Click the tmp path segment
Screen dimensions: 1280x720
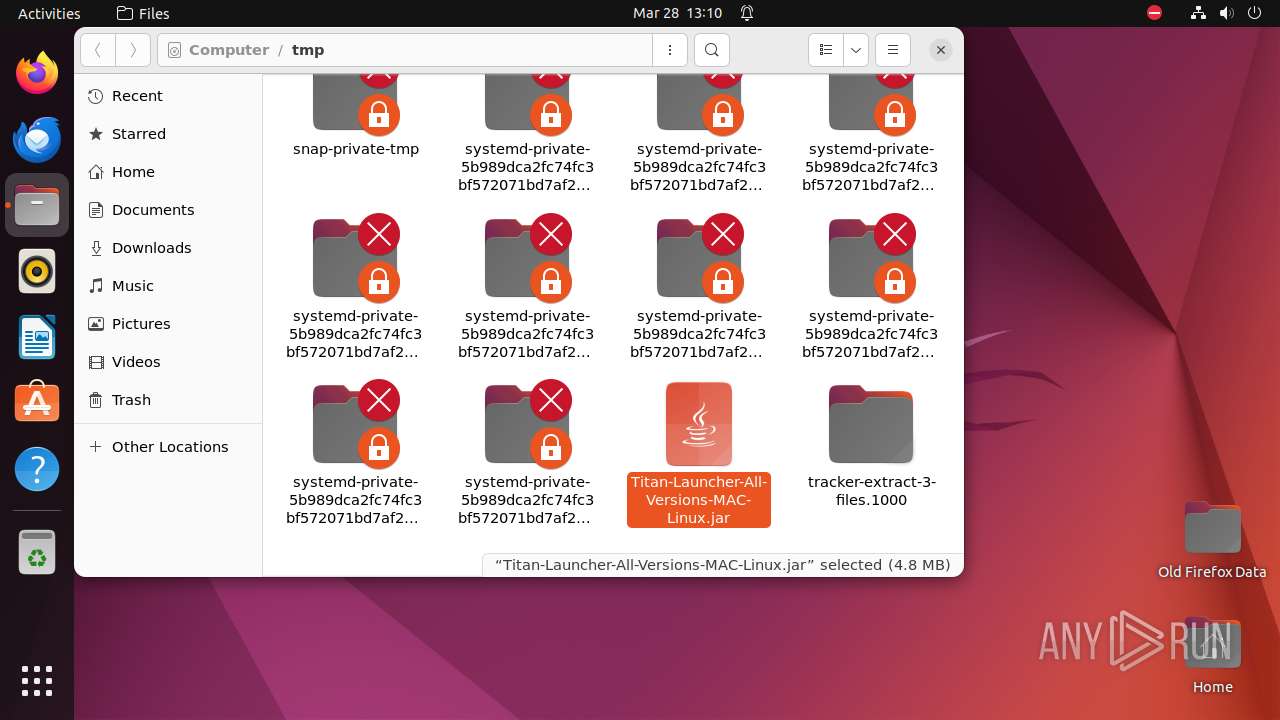[x=308, y=50]
